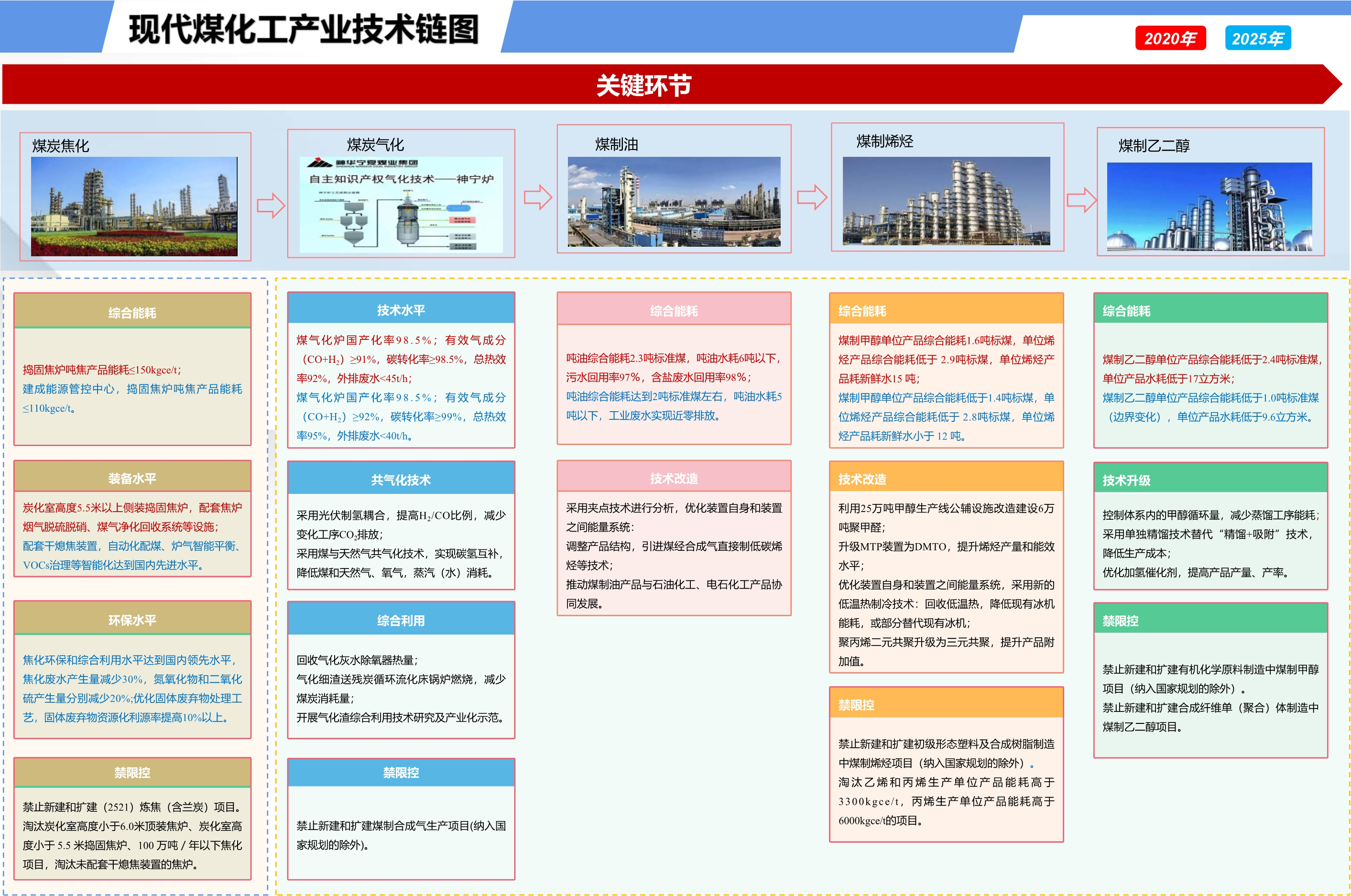
Task: Click the arrow between 煤炭气化 and 煤制油
Action: [538, 197]
